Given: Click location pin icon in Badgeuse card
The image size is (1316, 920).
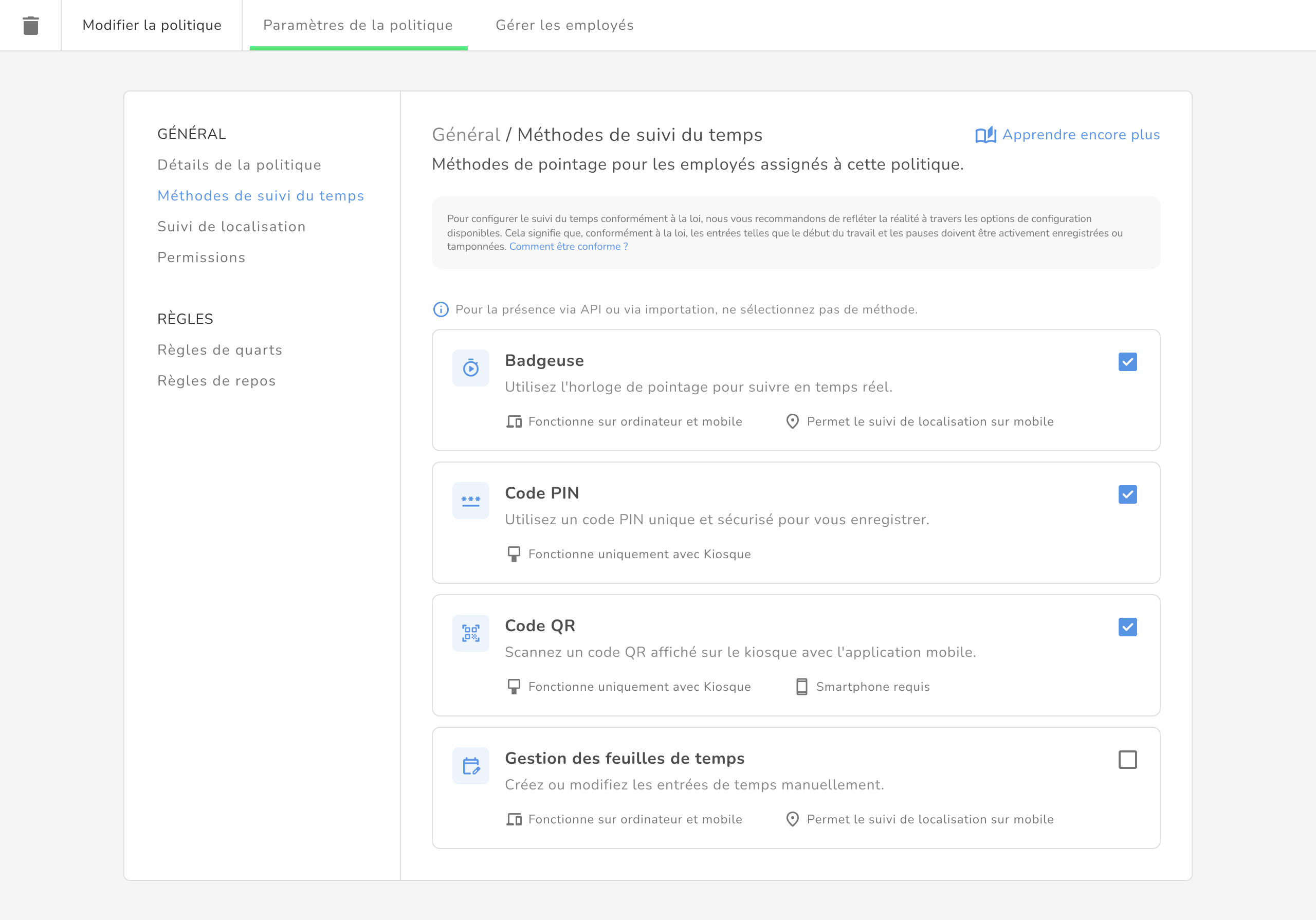Looking at the screenshot, I should point(792,421).
